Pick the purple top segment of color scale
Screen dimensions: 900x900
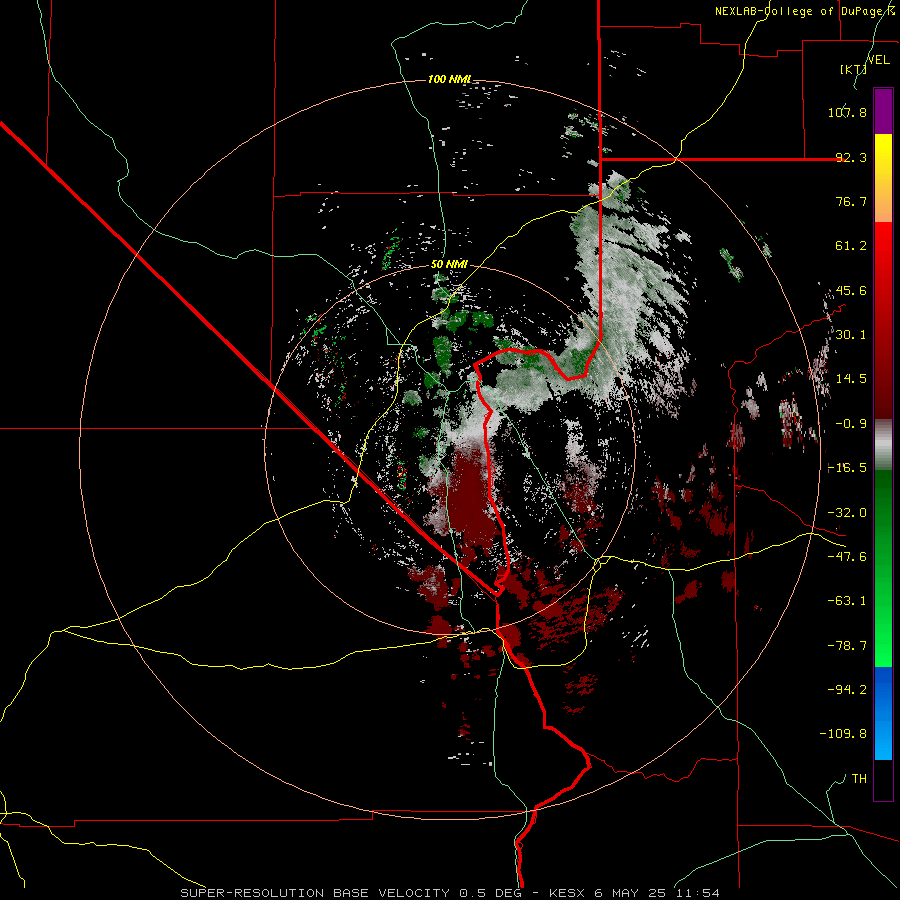pos(883,111)
